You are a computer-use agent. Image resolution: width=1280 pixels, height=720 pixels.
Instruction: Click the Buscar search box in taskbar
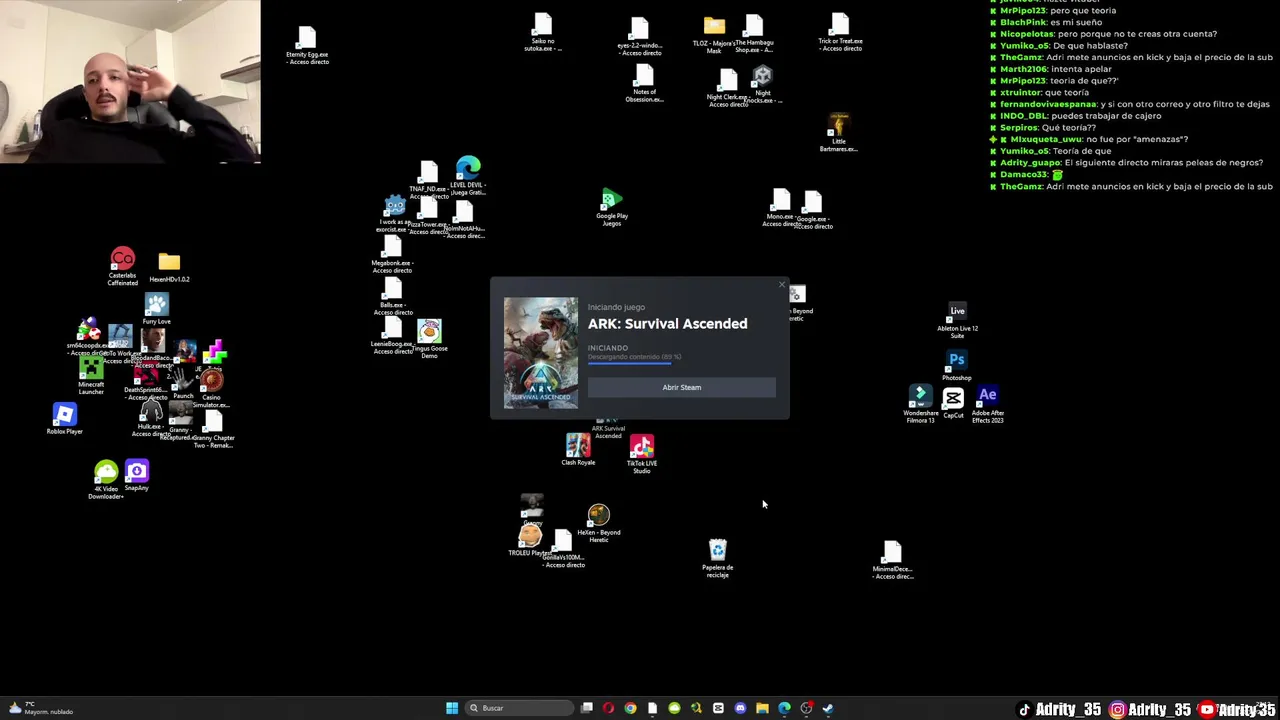pyautogui.click(x=518, y=708)
